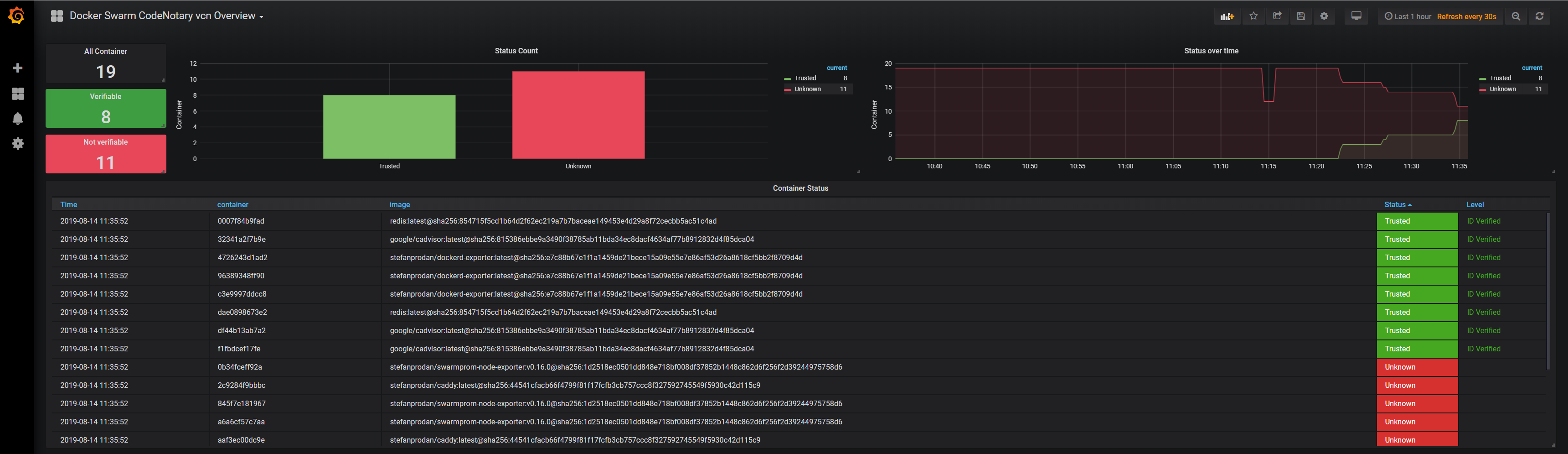Sort the table by the Status column header

point(1398,205)
